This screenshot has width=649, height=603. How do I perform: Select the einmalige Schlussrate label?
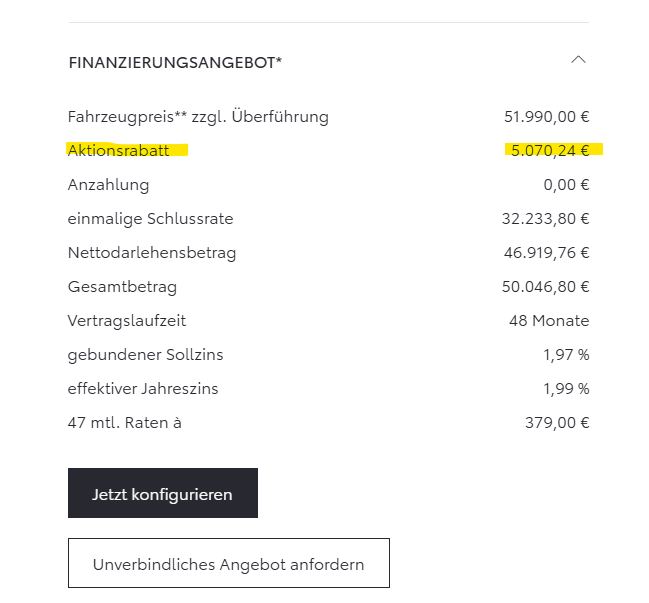(150, 219)
